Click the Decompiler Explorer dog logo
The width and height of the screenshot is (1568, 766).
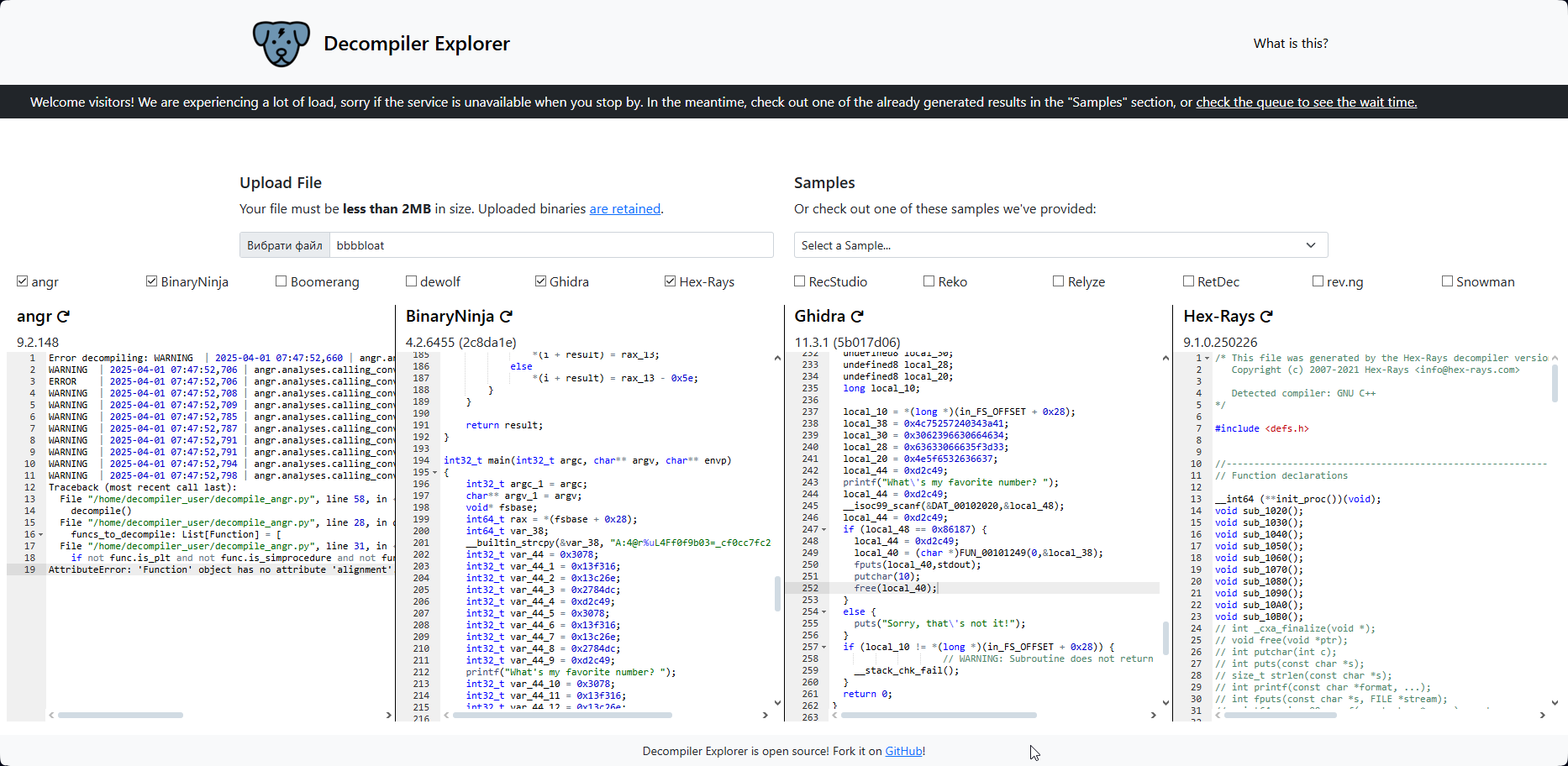pyautogui.click(x=281, y=44)
